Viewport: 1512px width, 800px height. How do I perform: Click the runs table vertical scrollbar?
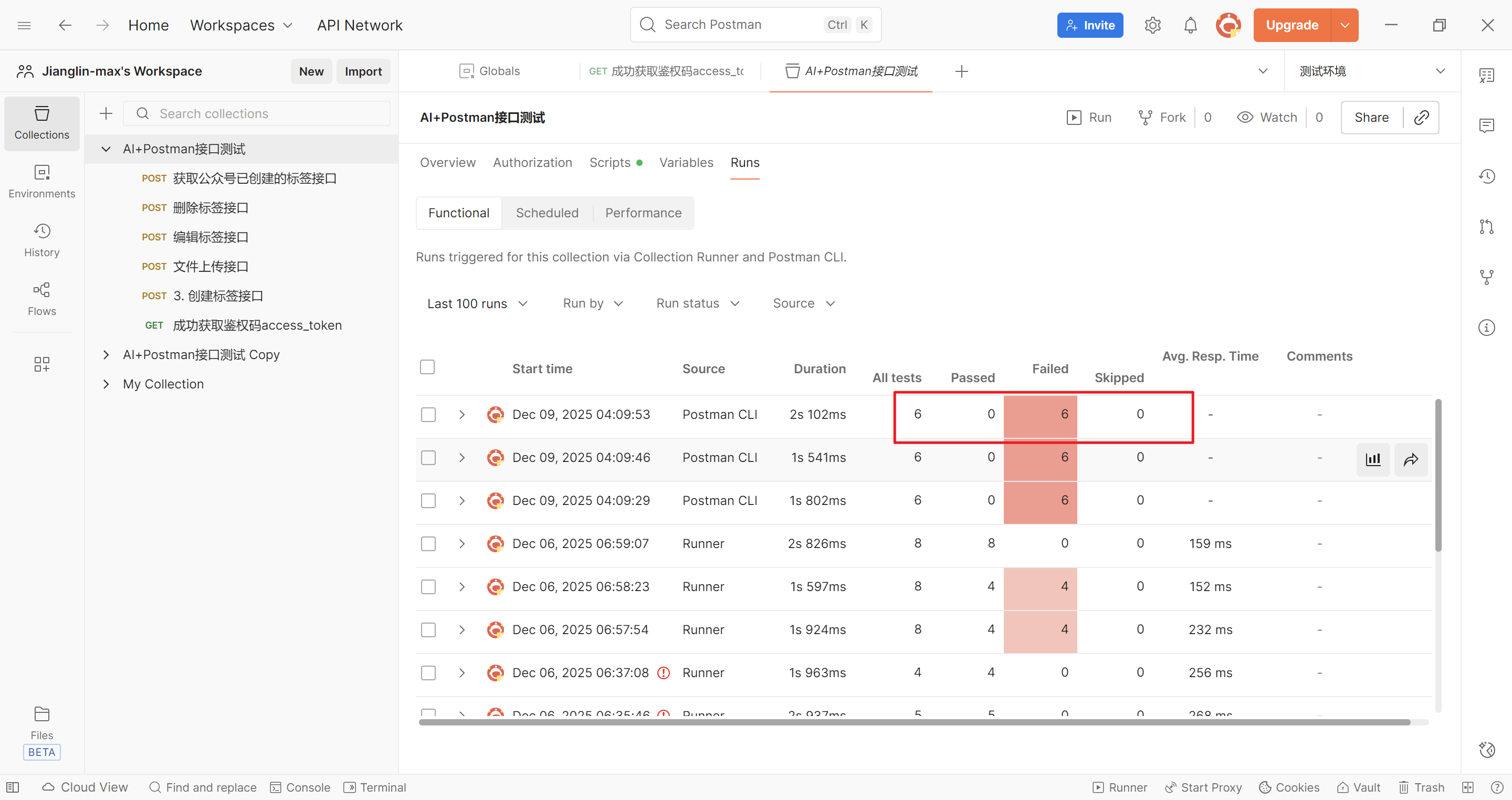(x=1438, y=476)
